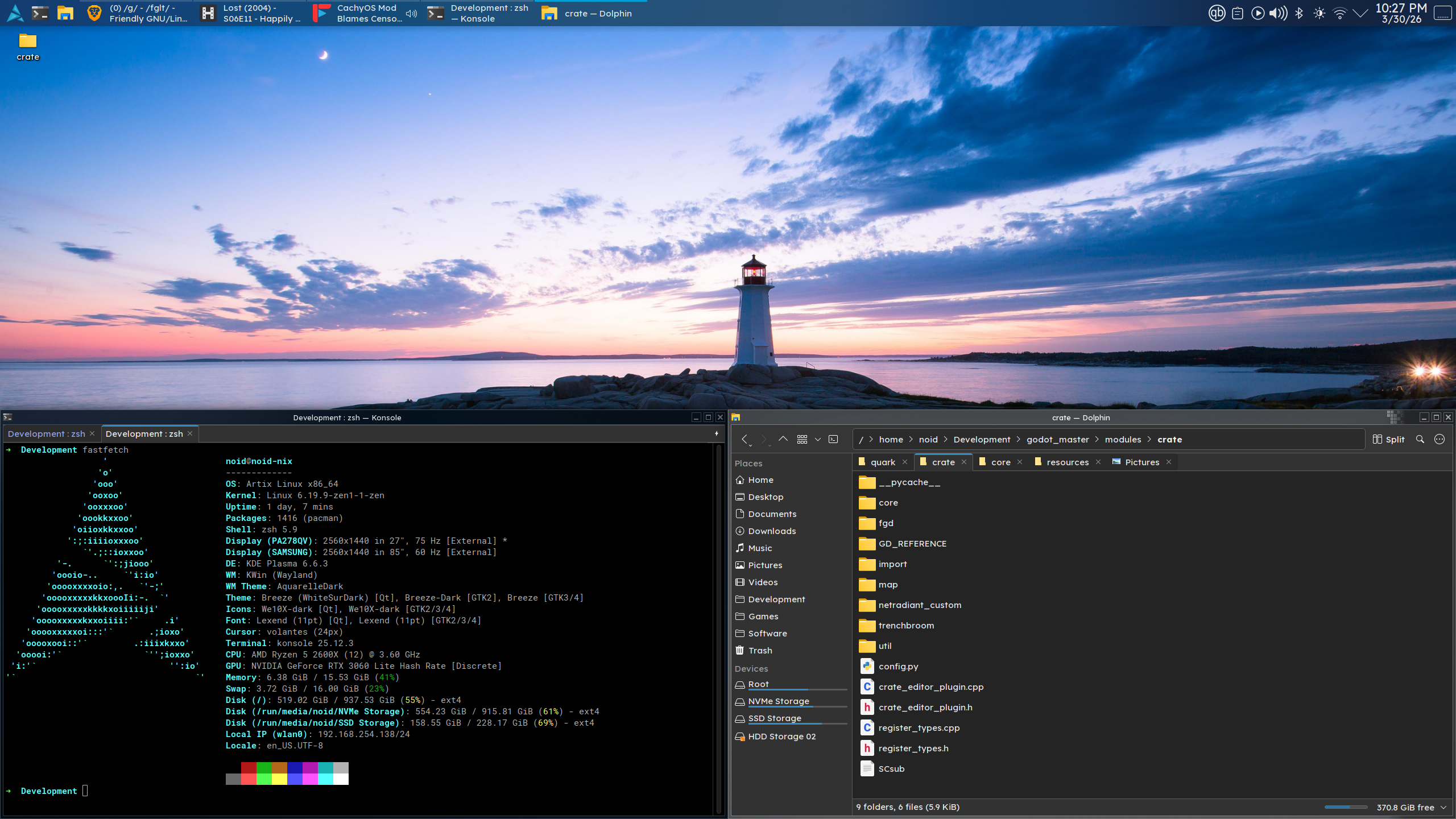Click the Bluetooth tray icon

tap(1299, 13)
